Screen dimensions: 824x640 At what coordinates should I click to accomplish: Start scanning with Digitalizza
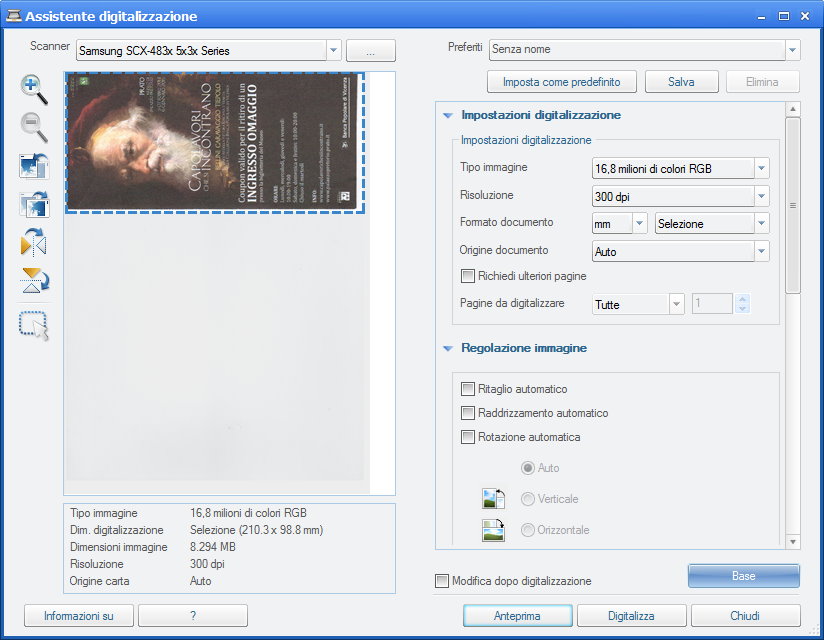[x=632, y=615]
